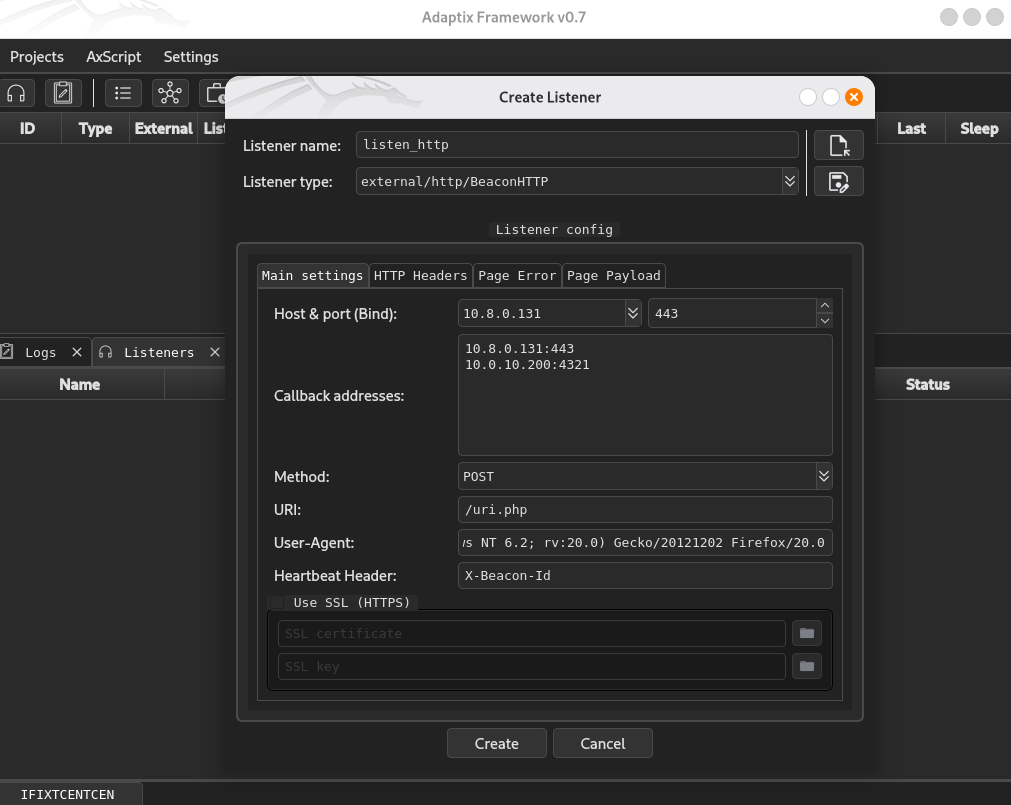
Task: Open the Settings menu
Action: point(191,57)
